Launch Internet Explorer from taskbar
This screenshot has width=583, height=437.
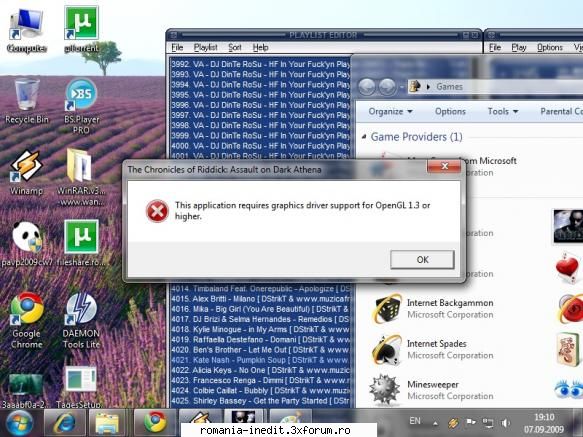click(x=64, y=423)
